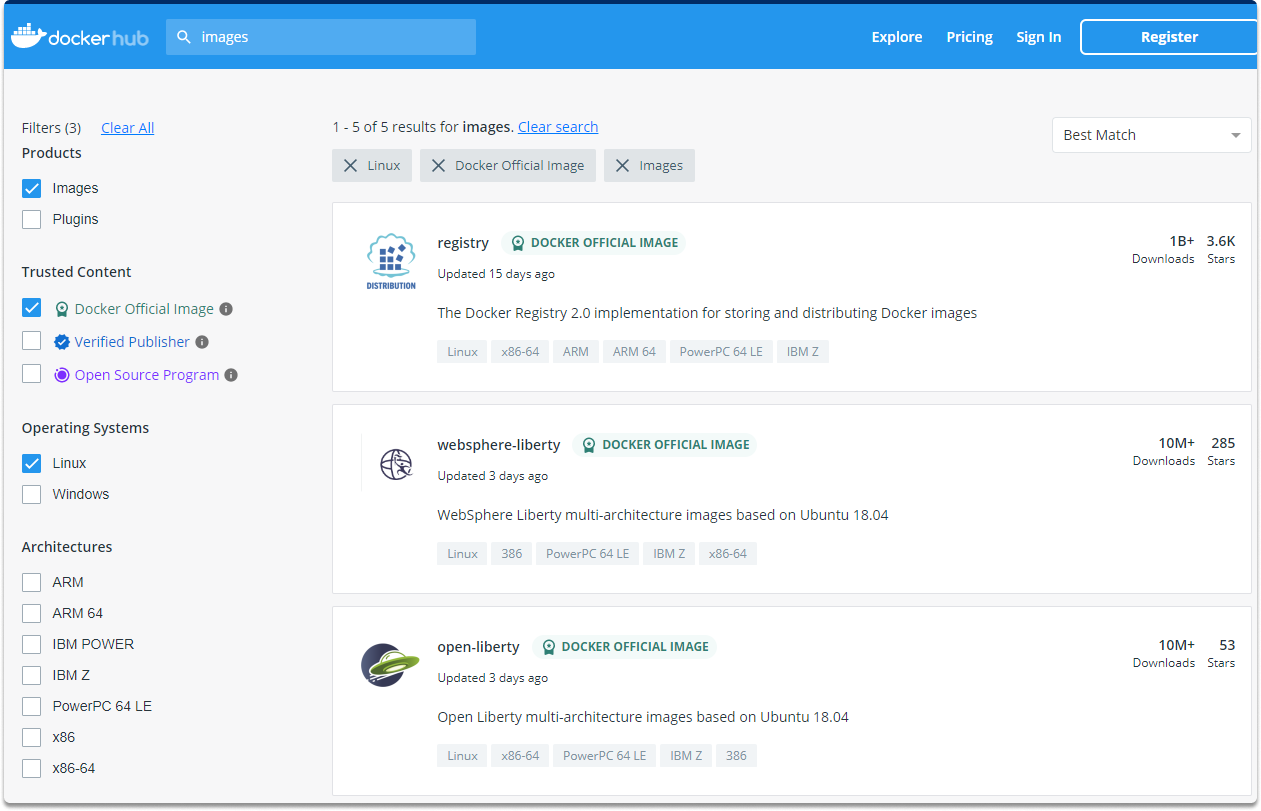Uncheck the Linux operating system checkbox

tap(32, 463)
